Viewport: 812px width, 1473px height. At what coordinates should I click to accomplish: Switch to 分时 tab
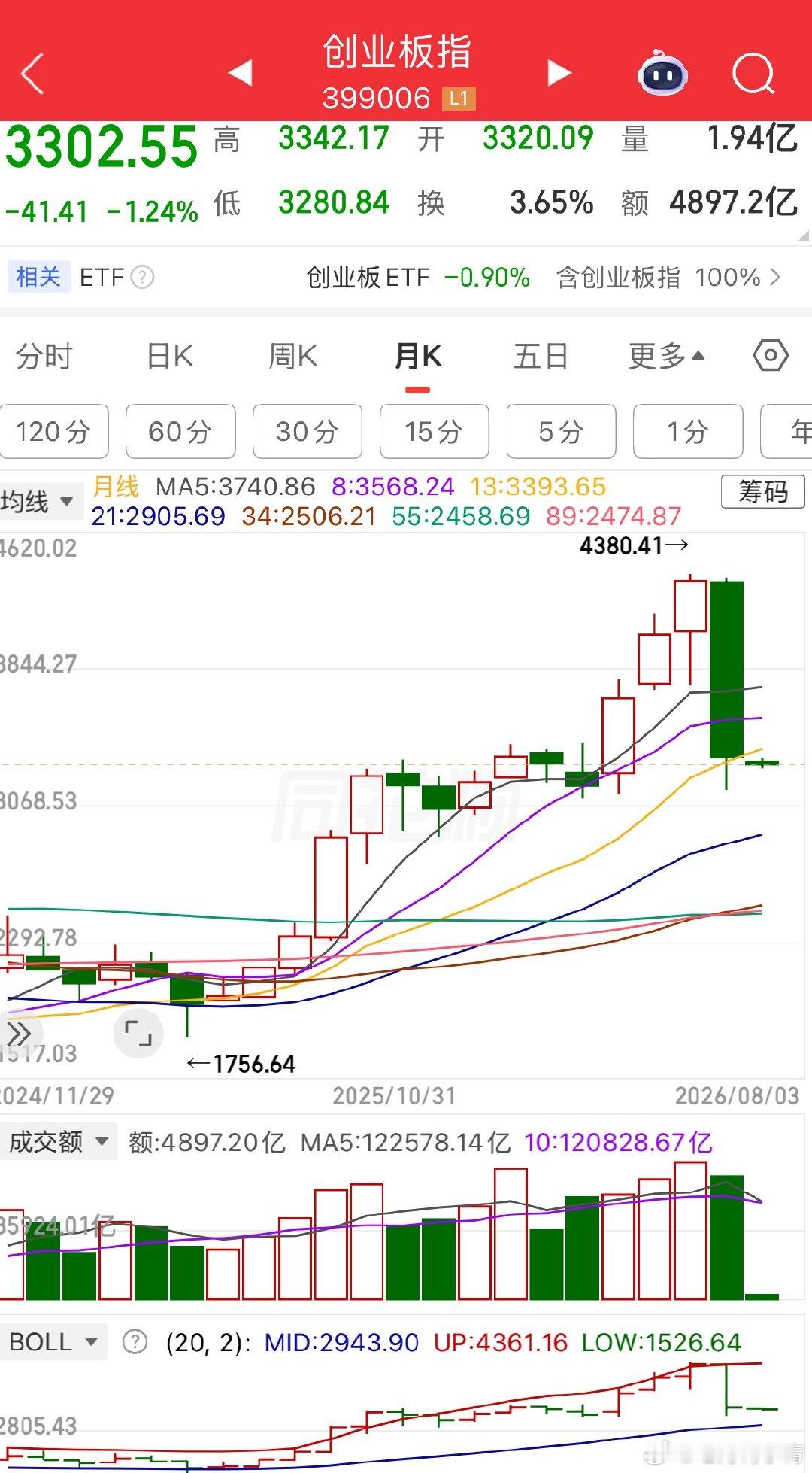pyautogui.click(x=44, y=356)
